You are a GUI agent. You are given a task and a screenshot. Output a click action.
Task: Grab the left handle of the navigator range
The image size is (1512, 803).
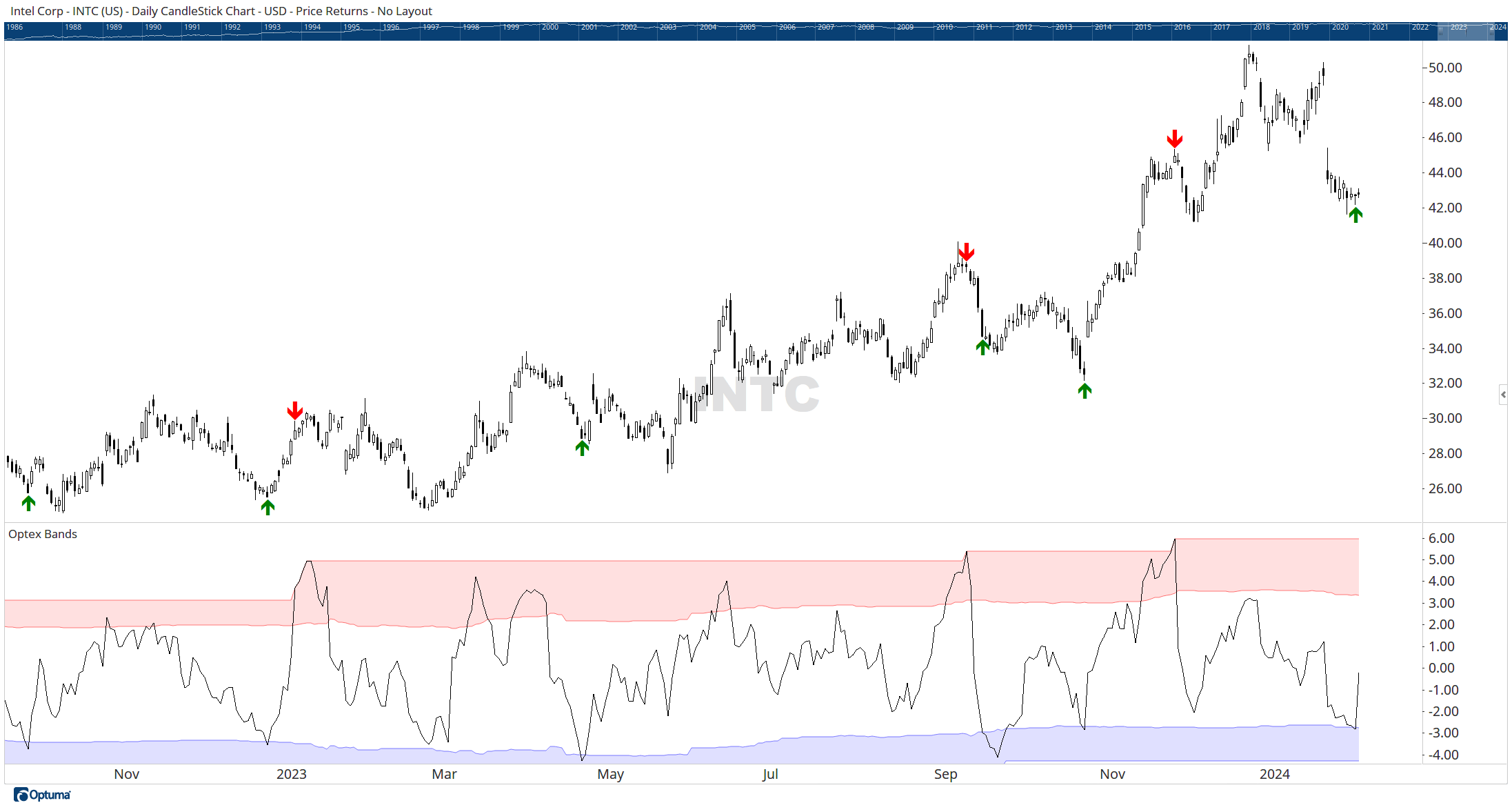(1440, 31)
